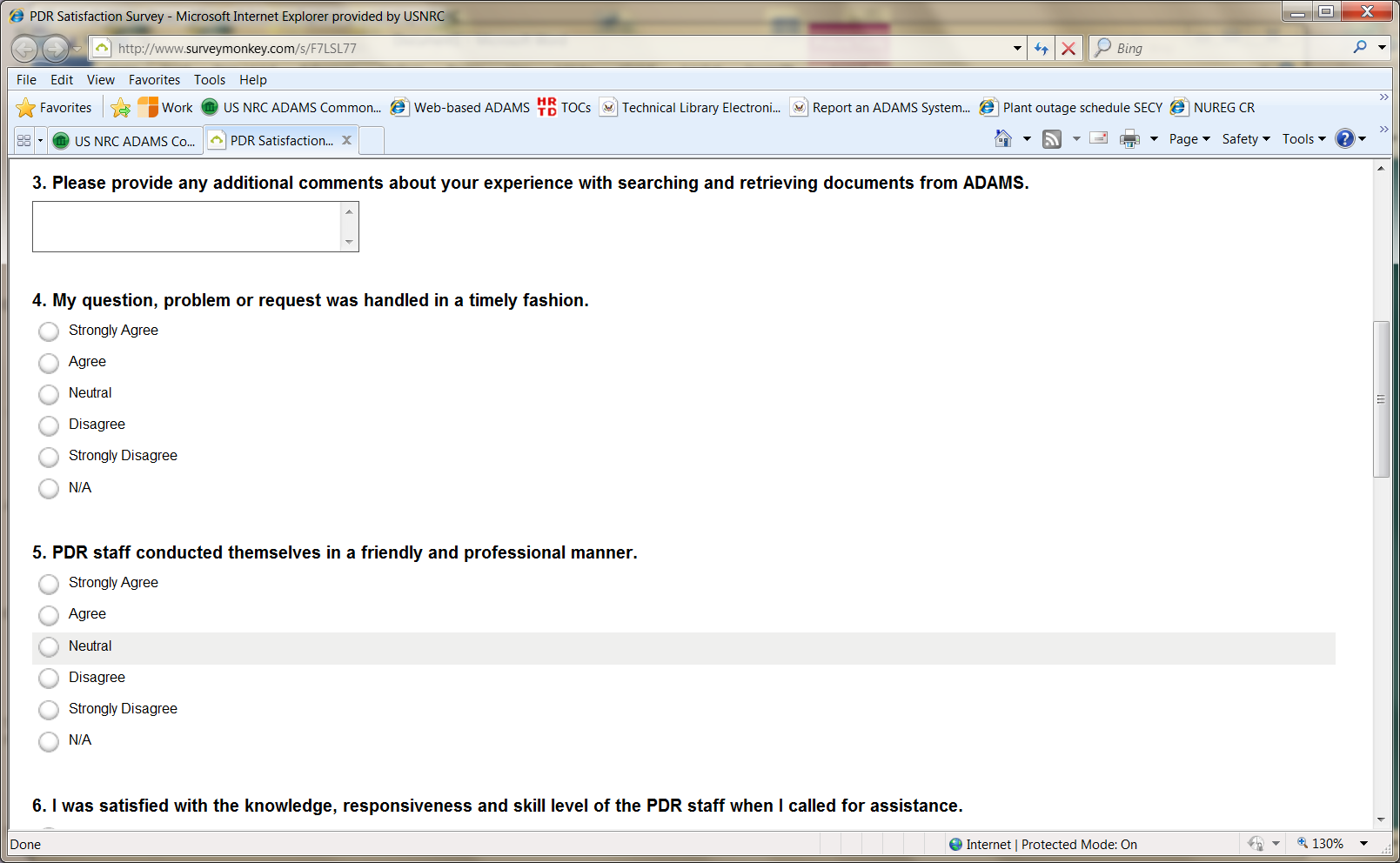1400x863 pixels.
Task: Open the Favorites star button
Action: 55,108
